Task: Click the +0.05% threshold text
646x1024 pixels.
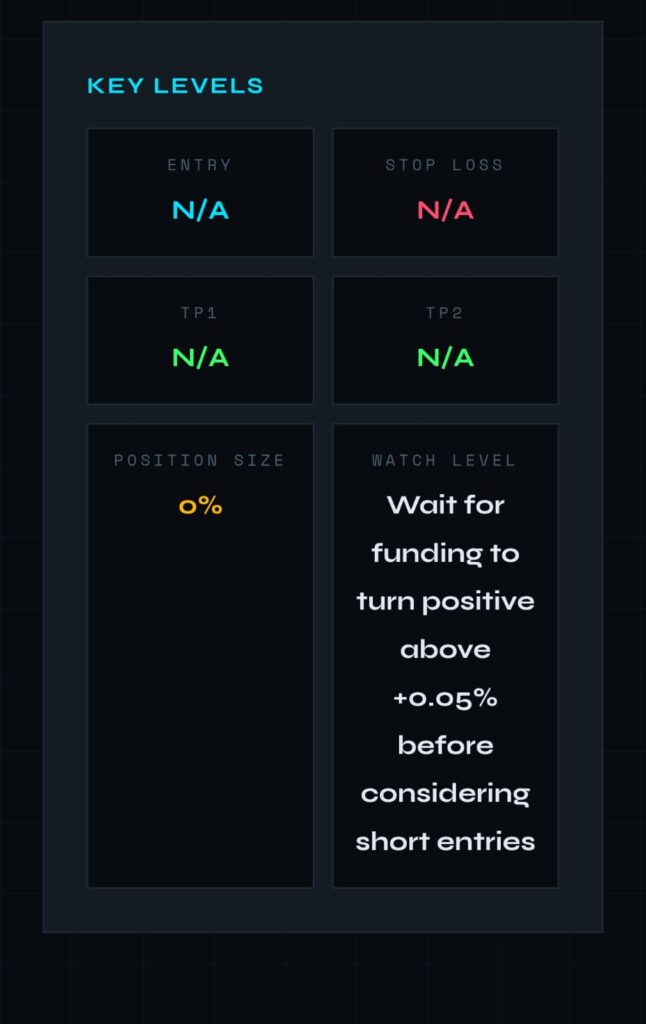Action: pos(445,698)
